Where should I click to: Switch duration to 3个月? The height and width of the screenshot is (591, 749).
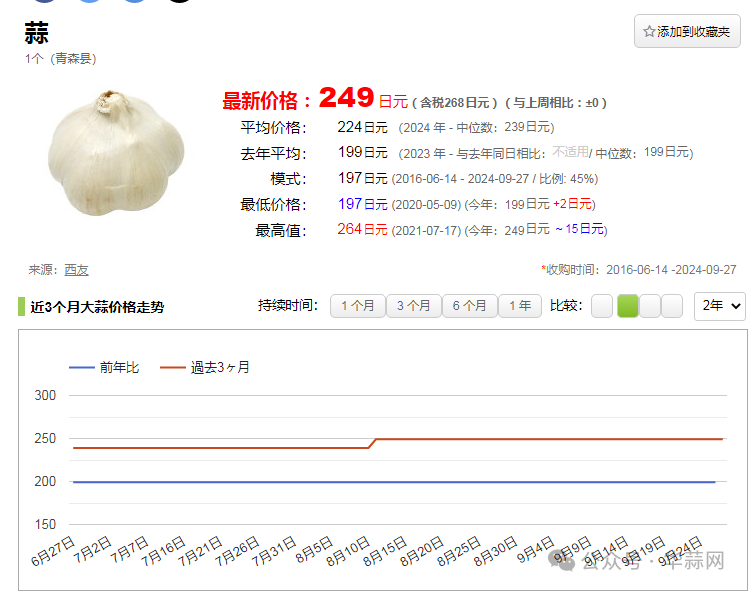click(413, 306)
